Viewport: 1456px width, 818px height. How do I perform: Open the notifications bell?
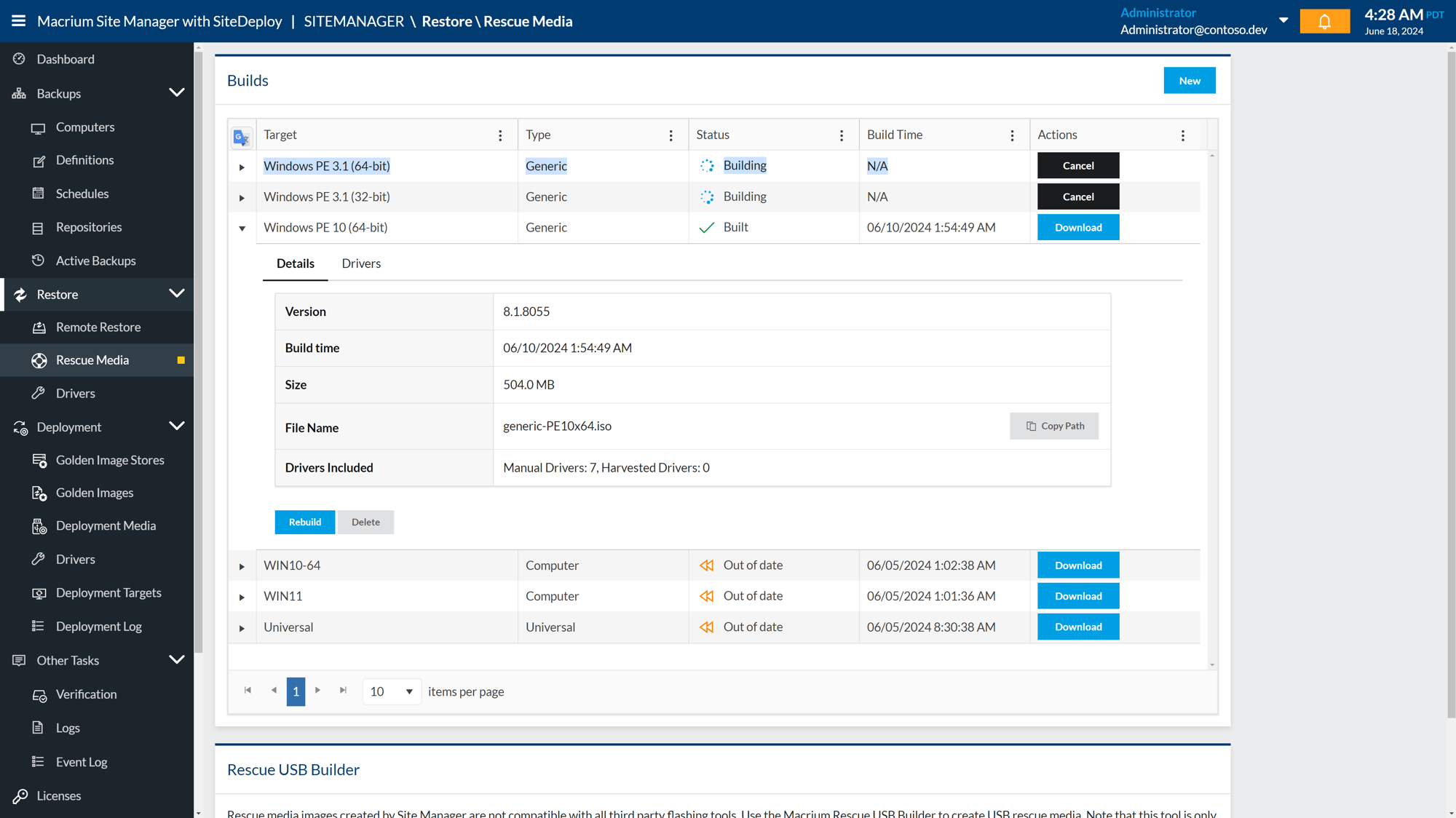click(x=1324, y=22)
